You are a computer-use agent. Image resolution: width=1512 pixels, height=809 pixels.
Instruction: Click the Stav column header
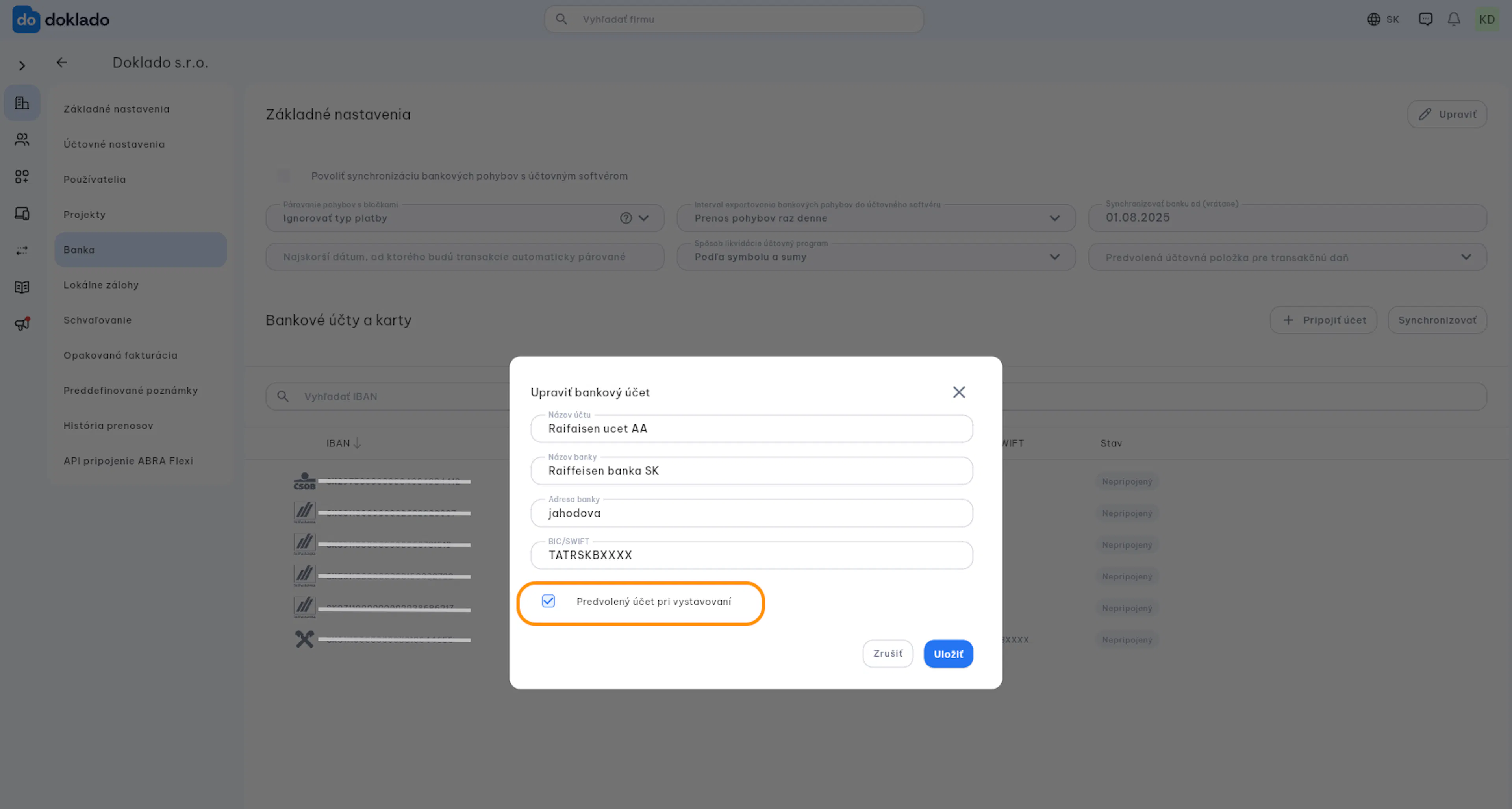1111,444
